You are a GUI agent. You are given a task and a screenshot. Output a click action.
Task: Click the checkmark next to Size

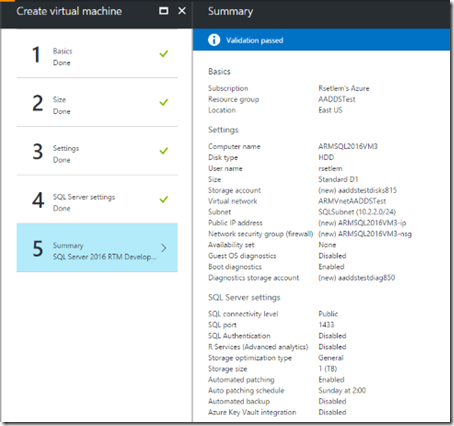[164, 102]
